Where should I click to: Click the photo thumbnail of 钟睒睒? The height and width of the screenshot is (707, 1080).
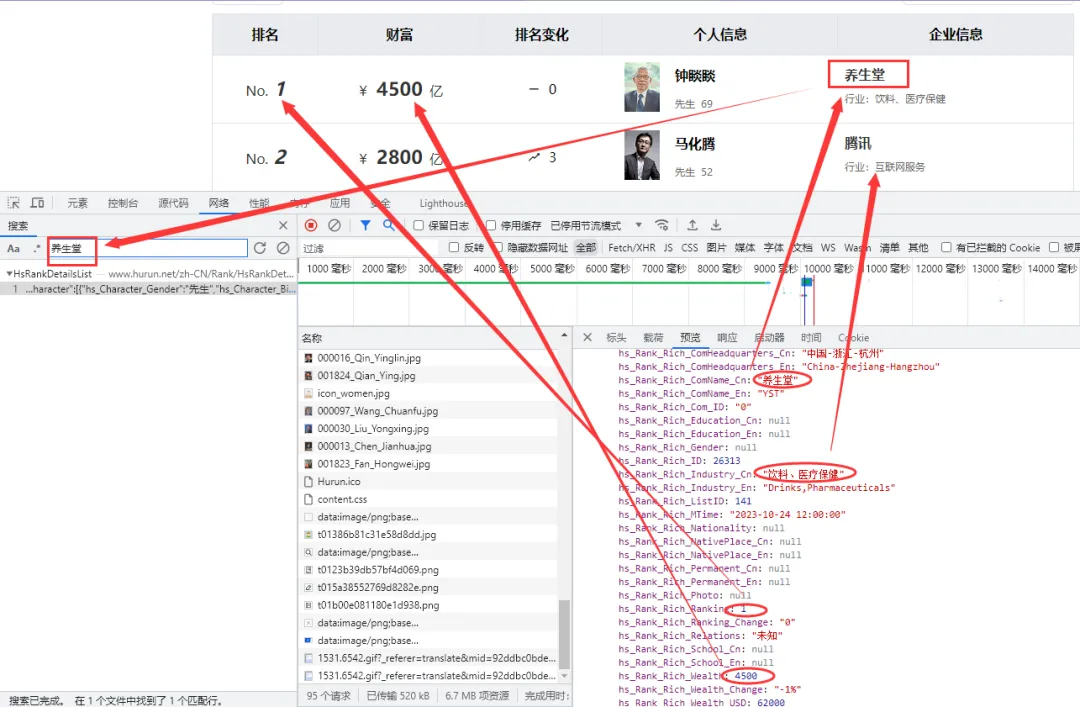coord(642,88)
